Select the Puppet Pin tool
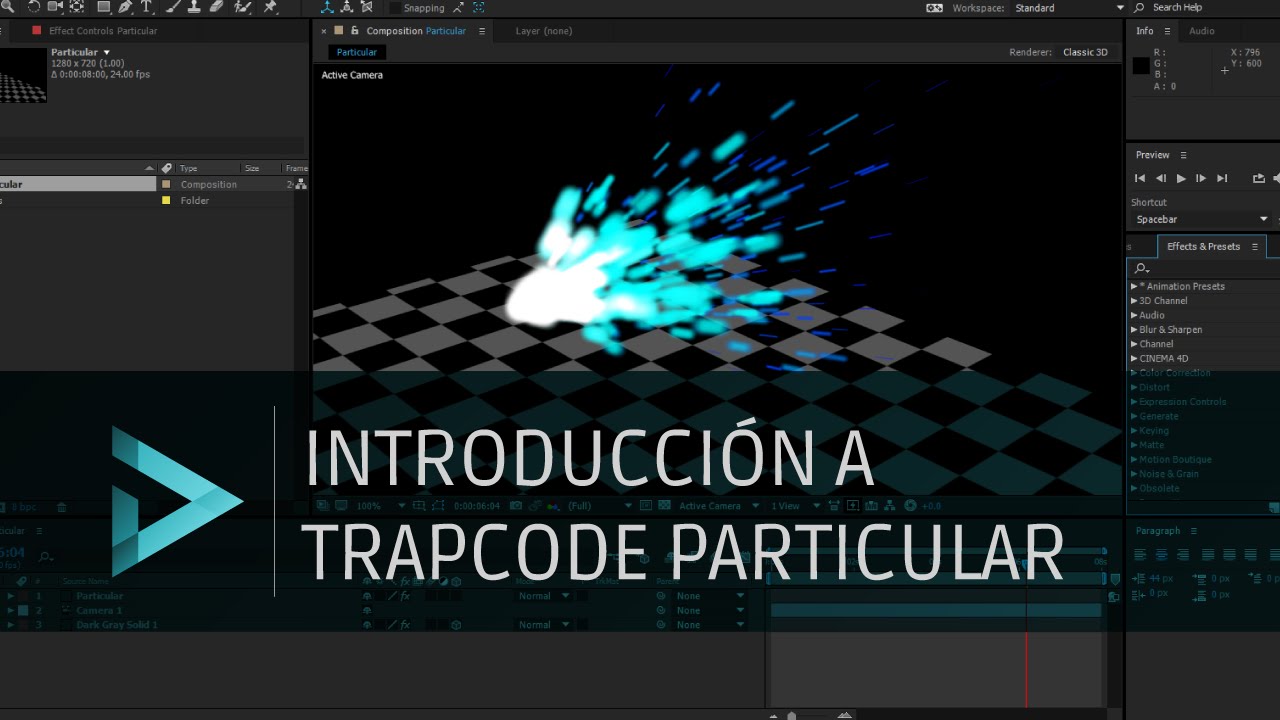 [270, 7]
